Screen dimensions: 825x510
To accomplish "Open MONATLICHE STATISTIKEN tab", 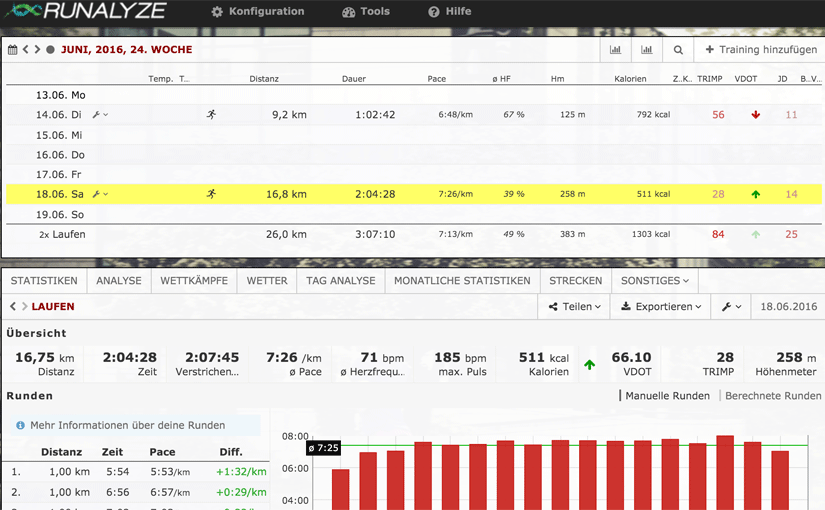I will tap(462, 281).
